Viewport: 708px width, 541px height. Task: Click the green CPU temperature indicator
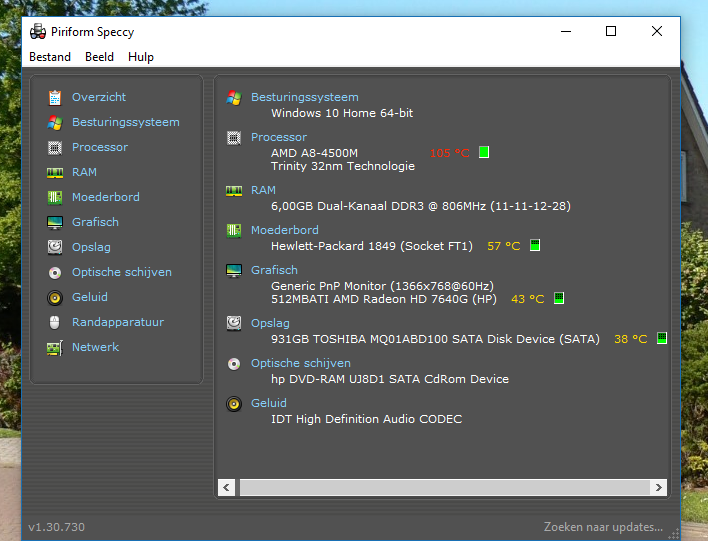coord(484,152)
